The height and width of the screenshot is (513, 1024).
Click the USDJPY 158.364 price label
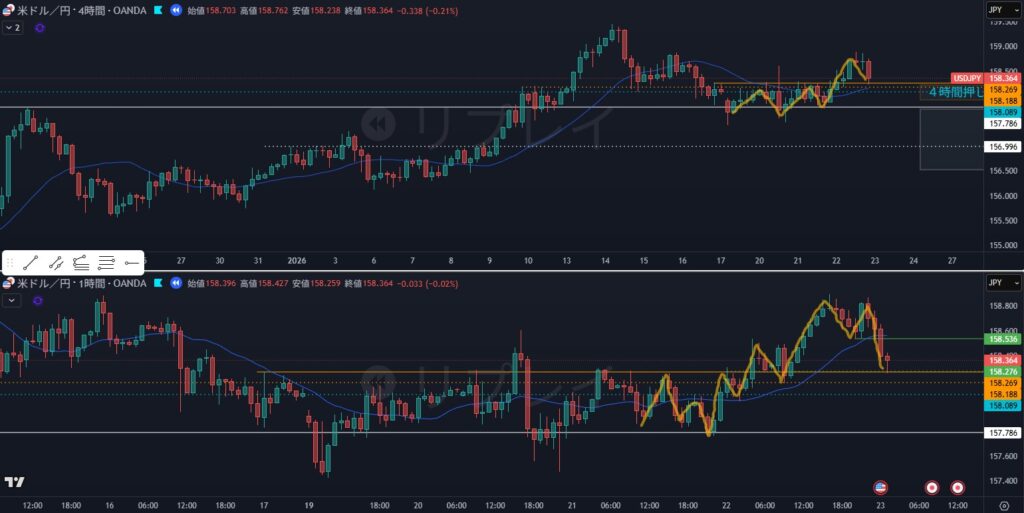tap(984, 78)
